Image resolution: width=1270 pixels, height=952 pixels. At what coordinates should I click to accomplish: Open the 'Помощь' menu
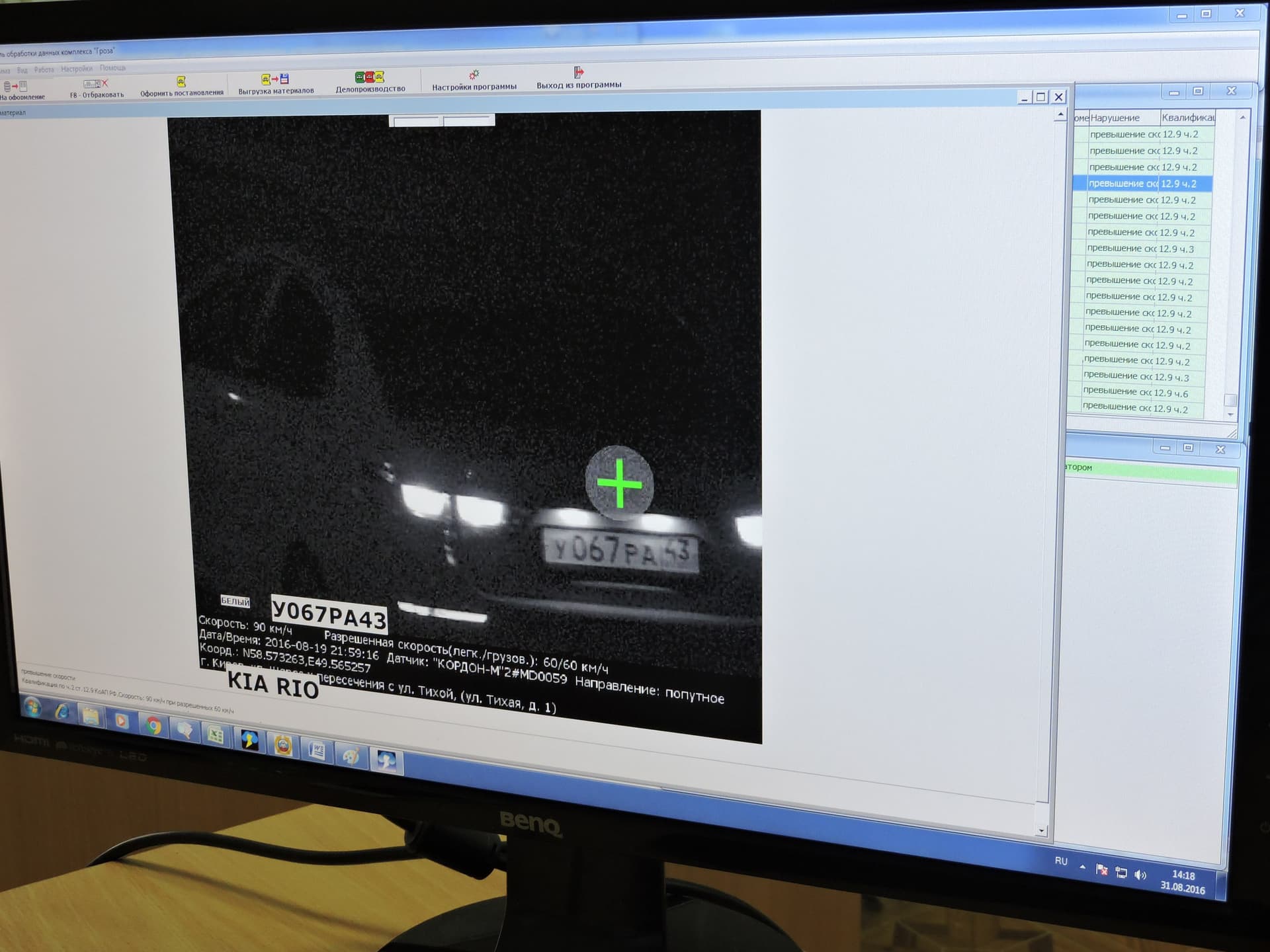point(112,68)
